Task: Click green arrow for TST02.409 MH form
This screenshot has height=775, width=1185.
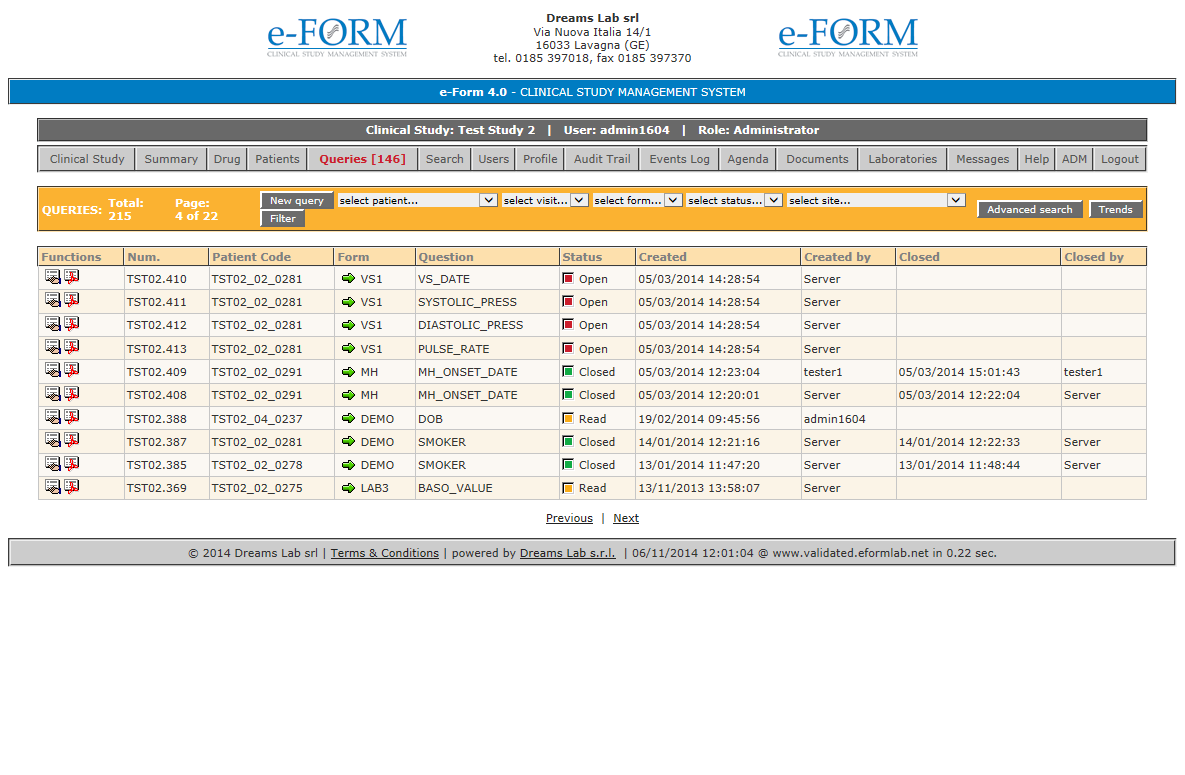Action: click(x=348, y=372)
